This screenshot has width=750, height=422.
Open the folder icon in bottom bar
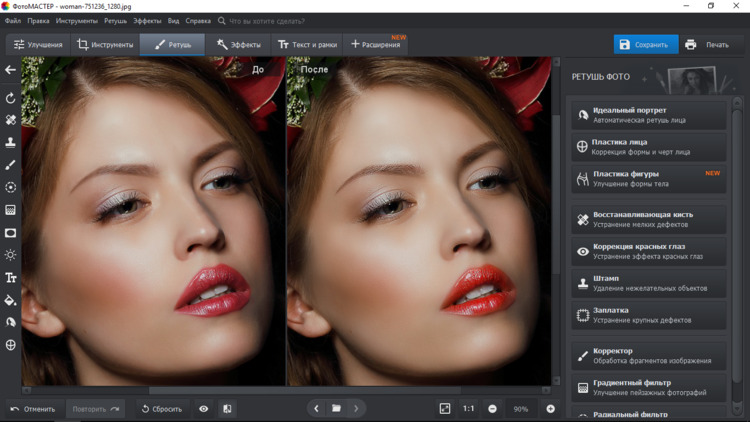point(336,409)
